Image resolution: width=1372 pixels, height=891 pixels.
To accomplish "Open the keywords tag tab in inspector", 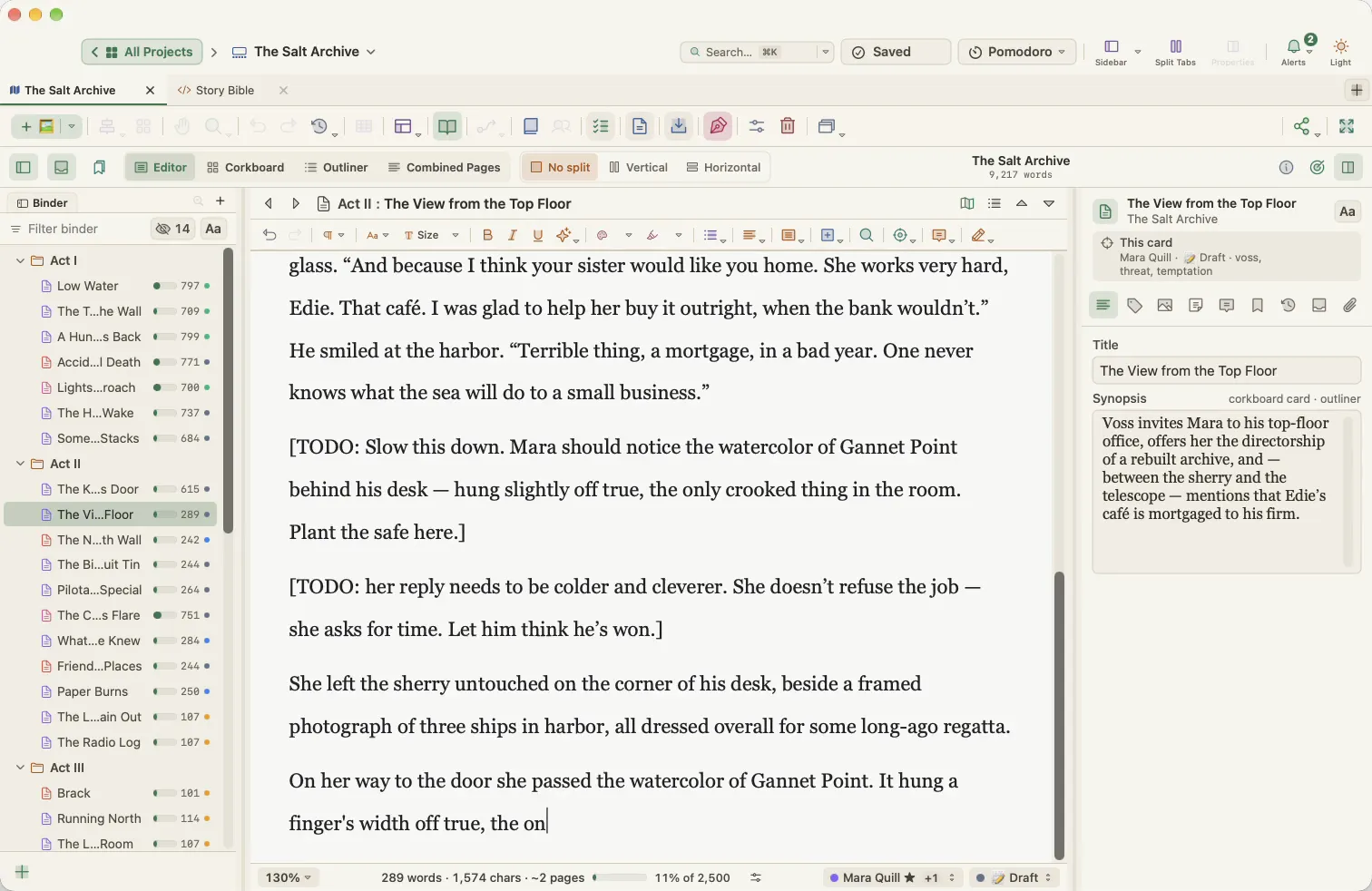I will point(1134,306).
